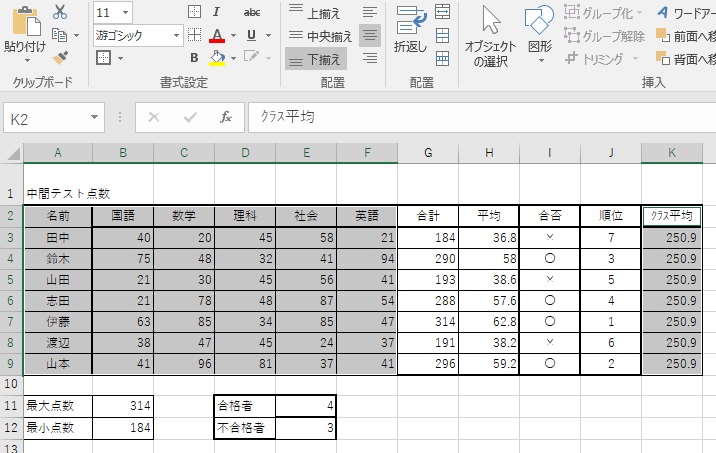Click the average cell showing 59.2
This screenshot has height=453, width=716.
(489, 363)
